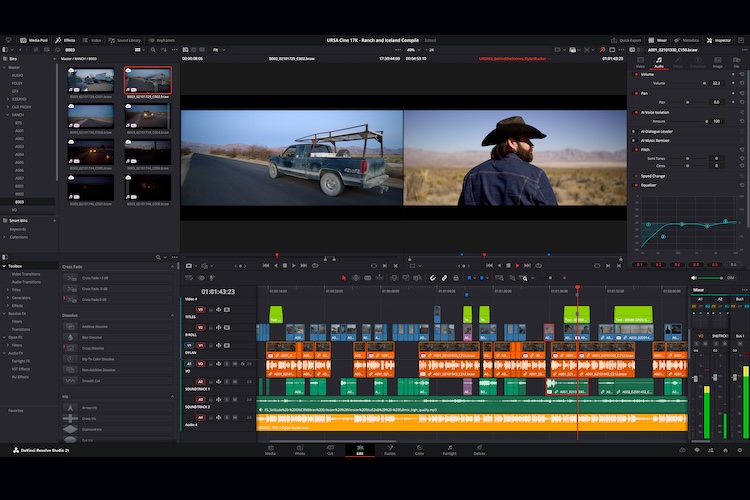Open the media pool thumbnail view dropdown
Screen dimensions: 750x500
click(140, 50)
